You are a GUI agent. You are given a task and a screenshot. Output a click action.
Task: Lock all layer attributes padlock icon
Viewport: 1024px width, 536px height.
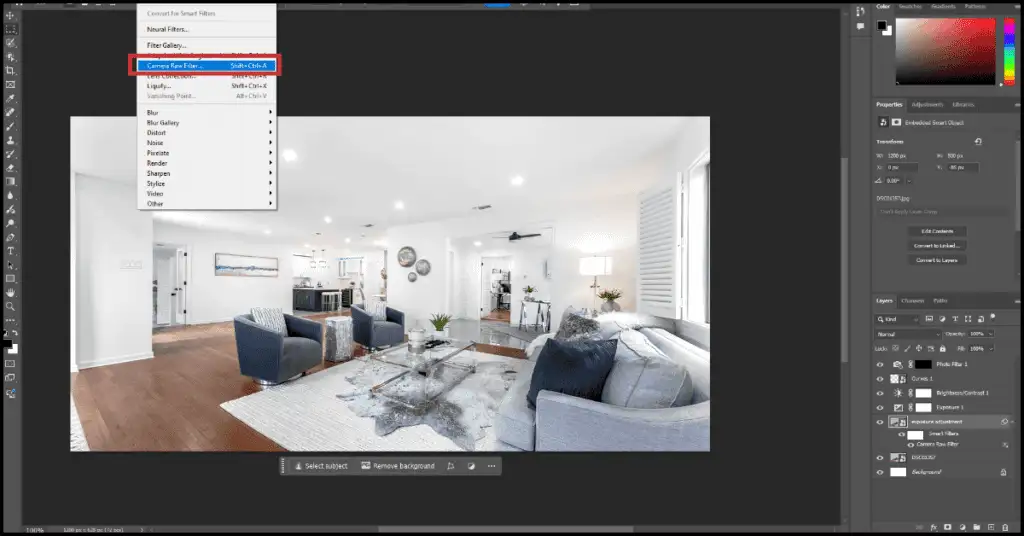tap(942, 349)
